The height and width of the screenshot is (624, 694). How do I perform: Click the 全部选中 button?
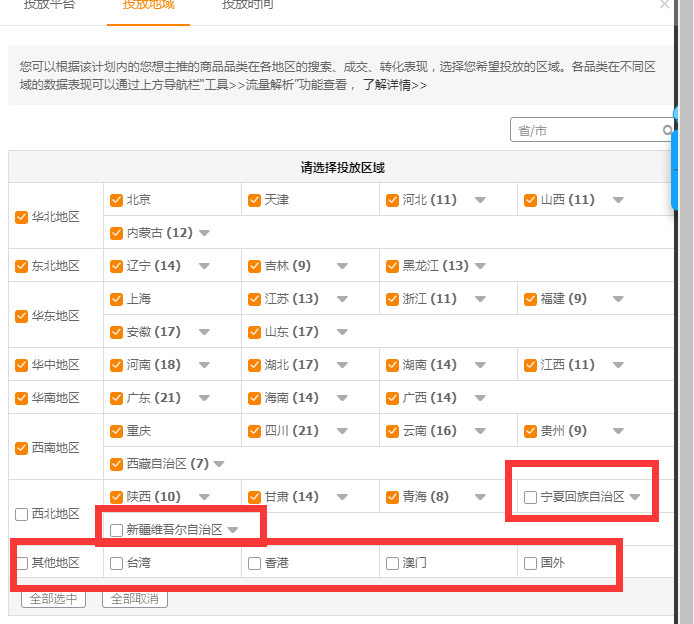53,599
